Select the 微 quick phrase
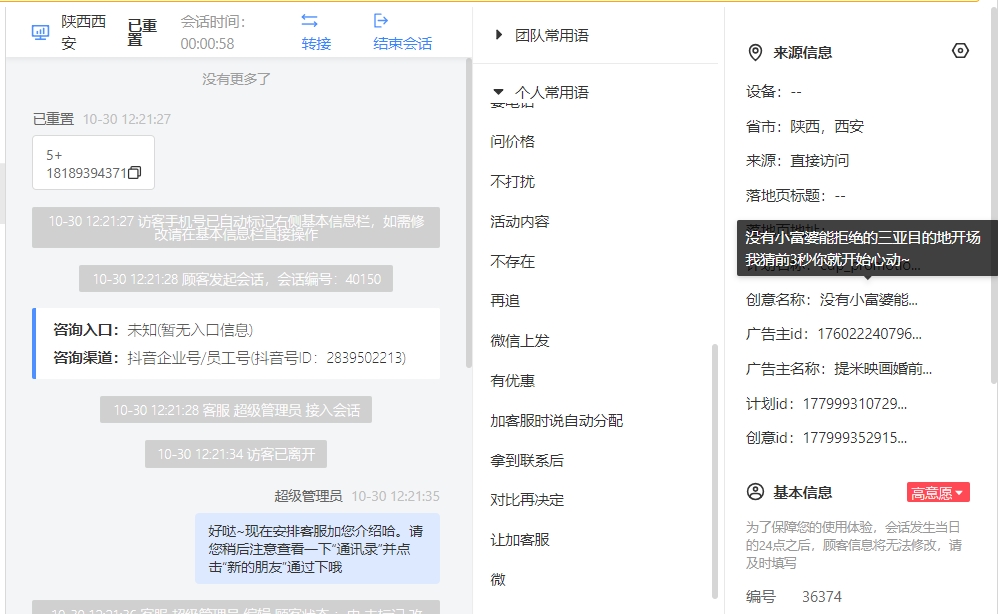The height and width of the screenshot is (614, 998). click(498, 579)
